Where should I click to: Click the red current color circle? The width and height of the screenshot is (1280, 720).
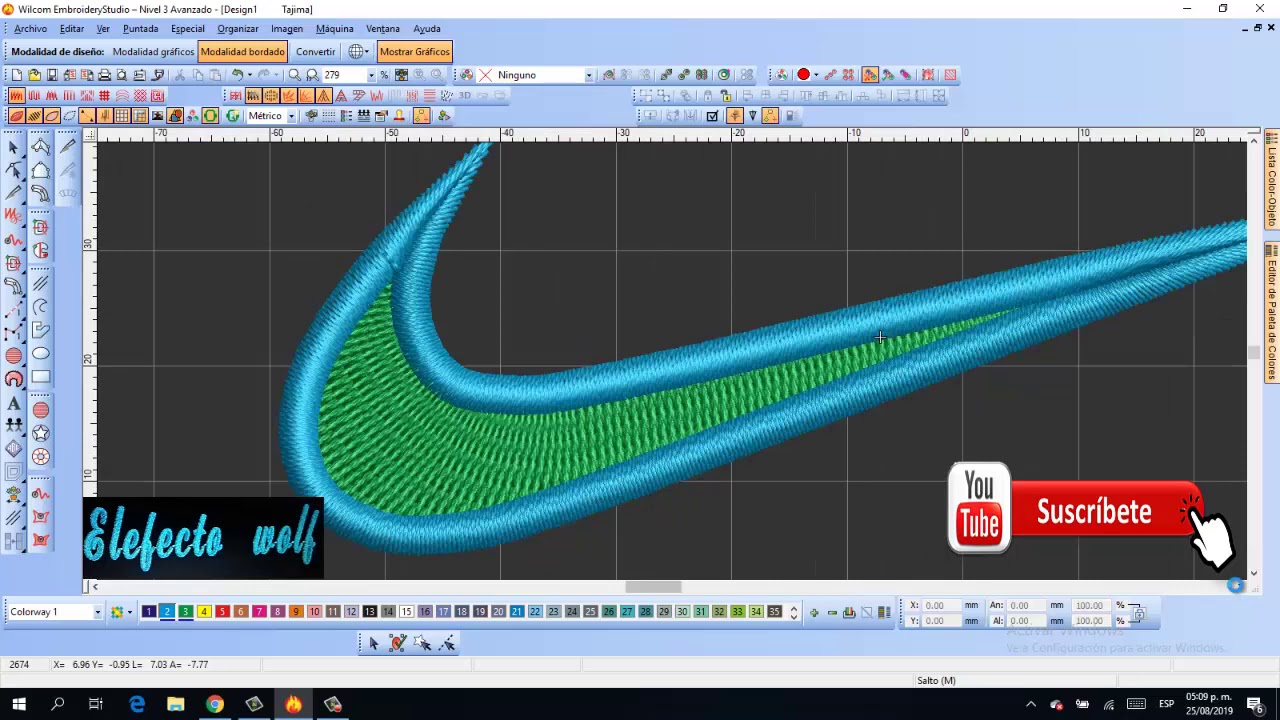803,75
